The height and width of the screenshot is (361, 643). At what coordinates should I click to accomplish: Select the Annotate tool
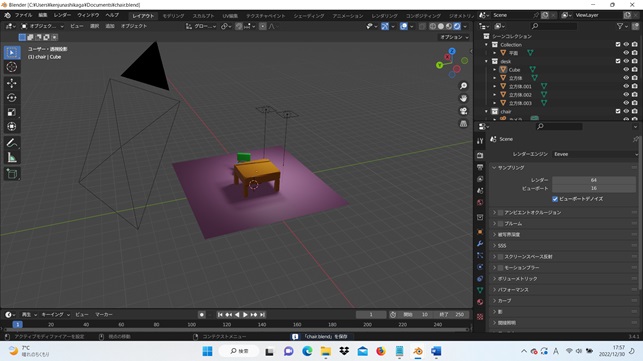point(12,143)
